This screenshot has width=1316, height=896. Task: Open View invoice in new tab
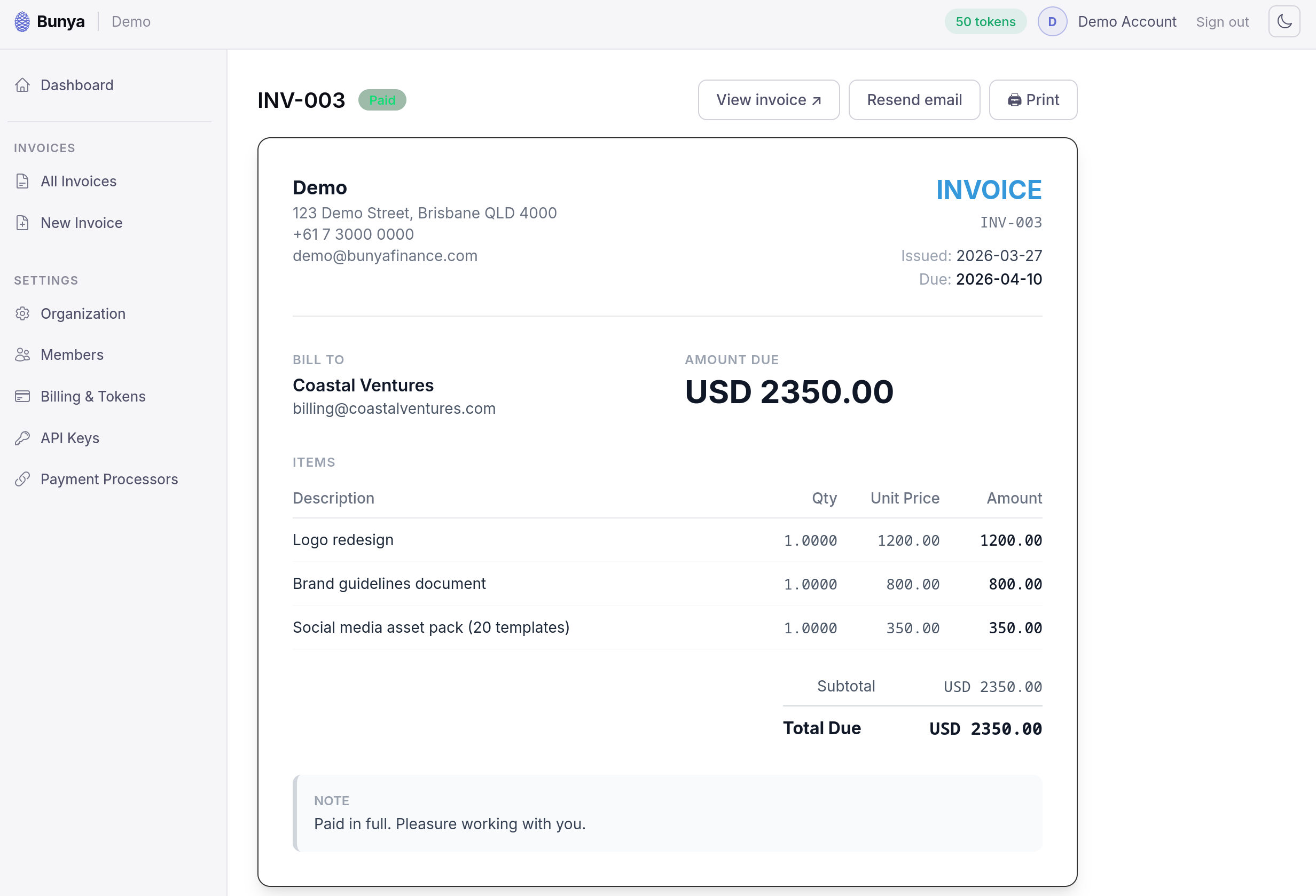(769, 100)
